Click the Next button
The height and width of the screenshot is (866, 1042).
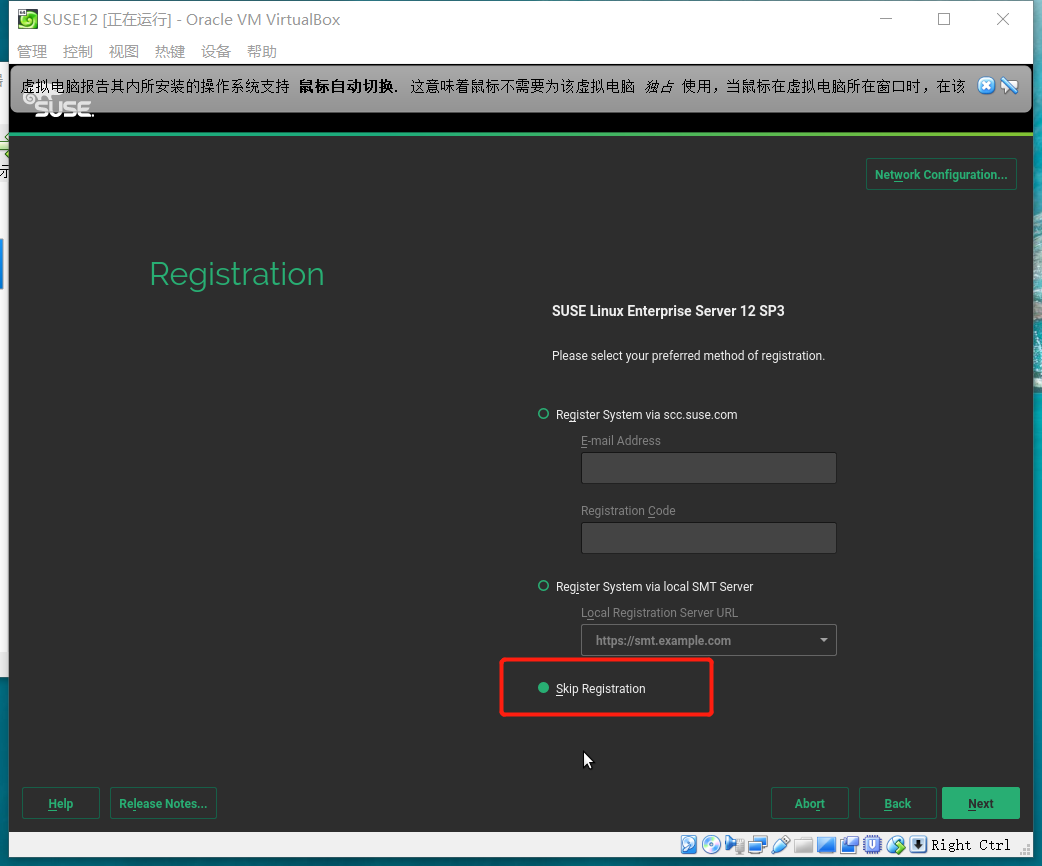pyautogui.click(x=980, y=803)
